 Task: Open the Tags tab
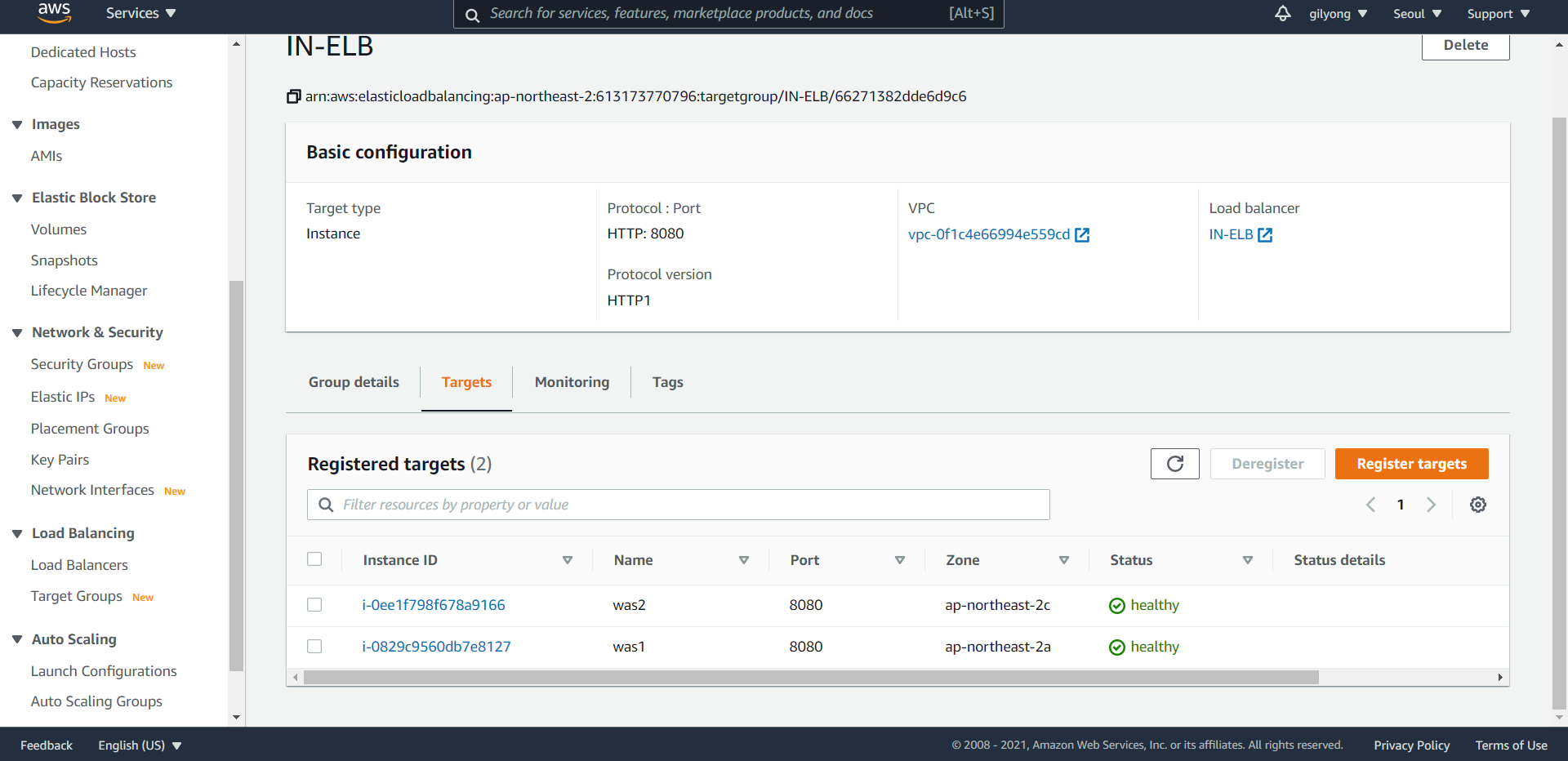click(667, 382)
